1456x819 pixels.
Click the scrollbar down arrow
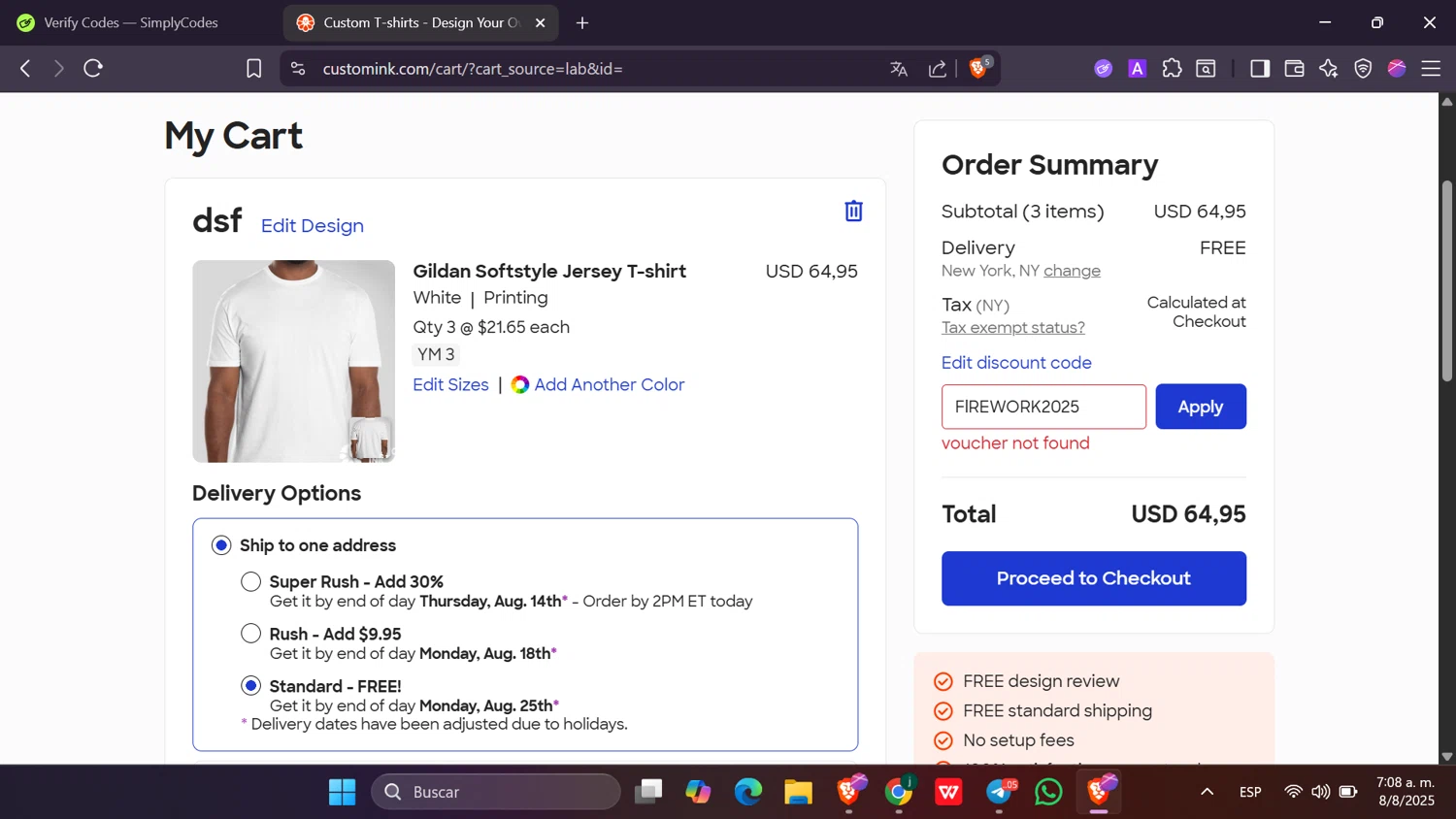coord(1447,757)
